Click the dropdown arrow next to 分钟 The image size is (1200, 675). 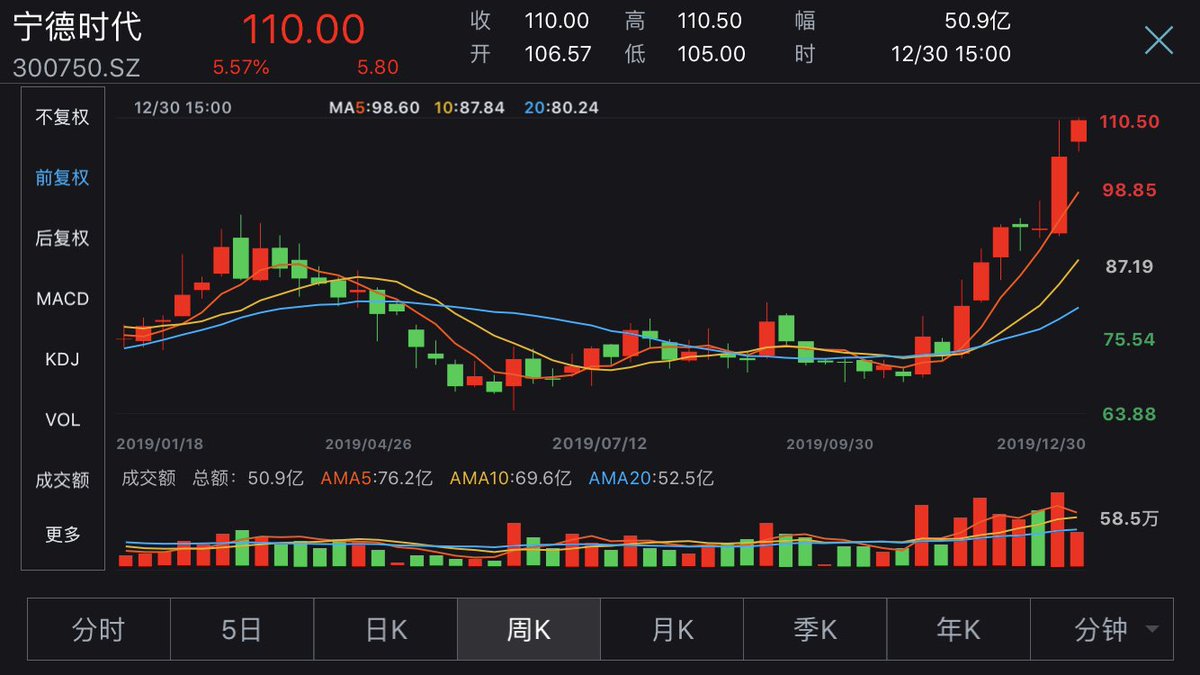[1151, 630]
